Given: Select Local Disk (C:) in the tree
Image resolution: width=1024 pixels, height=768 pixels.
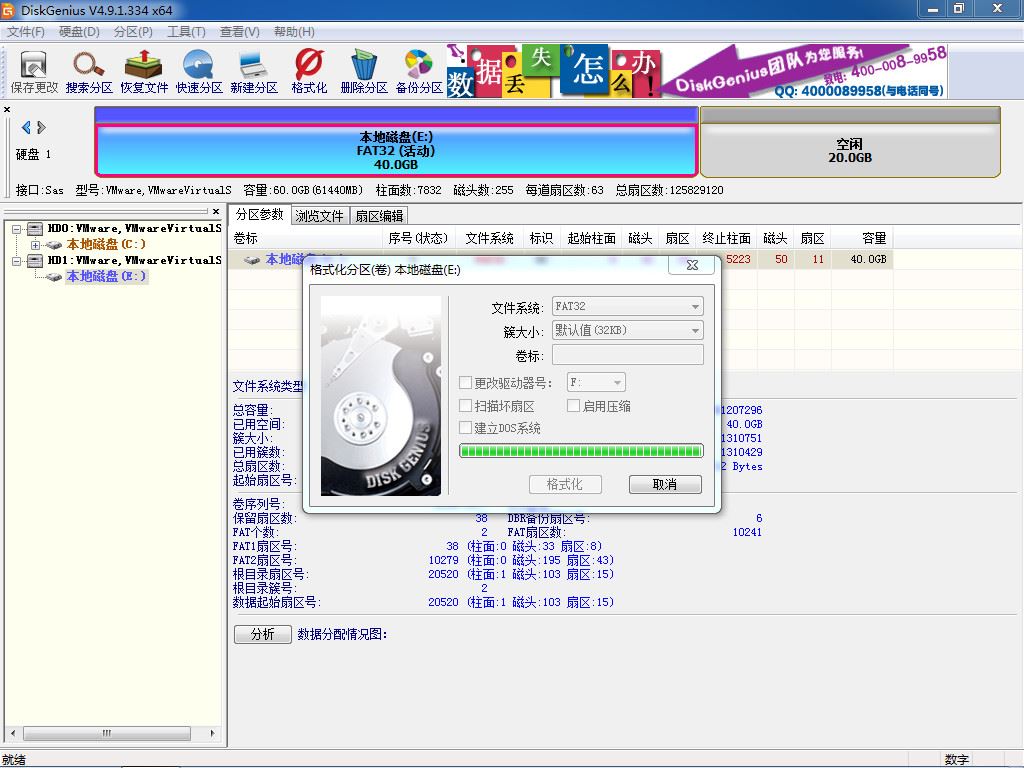Looking at the screenshot, I should 106,244.
